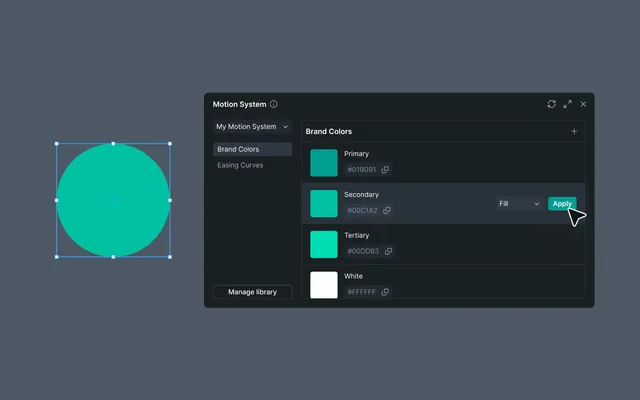This screenshot has height=400, width=640.
Task: Click the Motion System panel title
Action: (x=239, y=104)
